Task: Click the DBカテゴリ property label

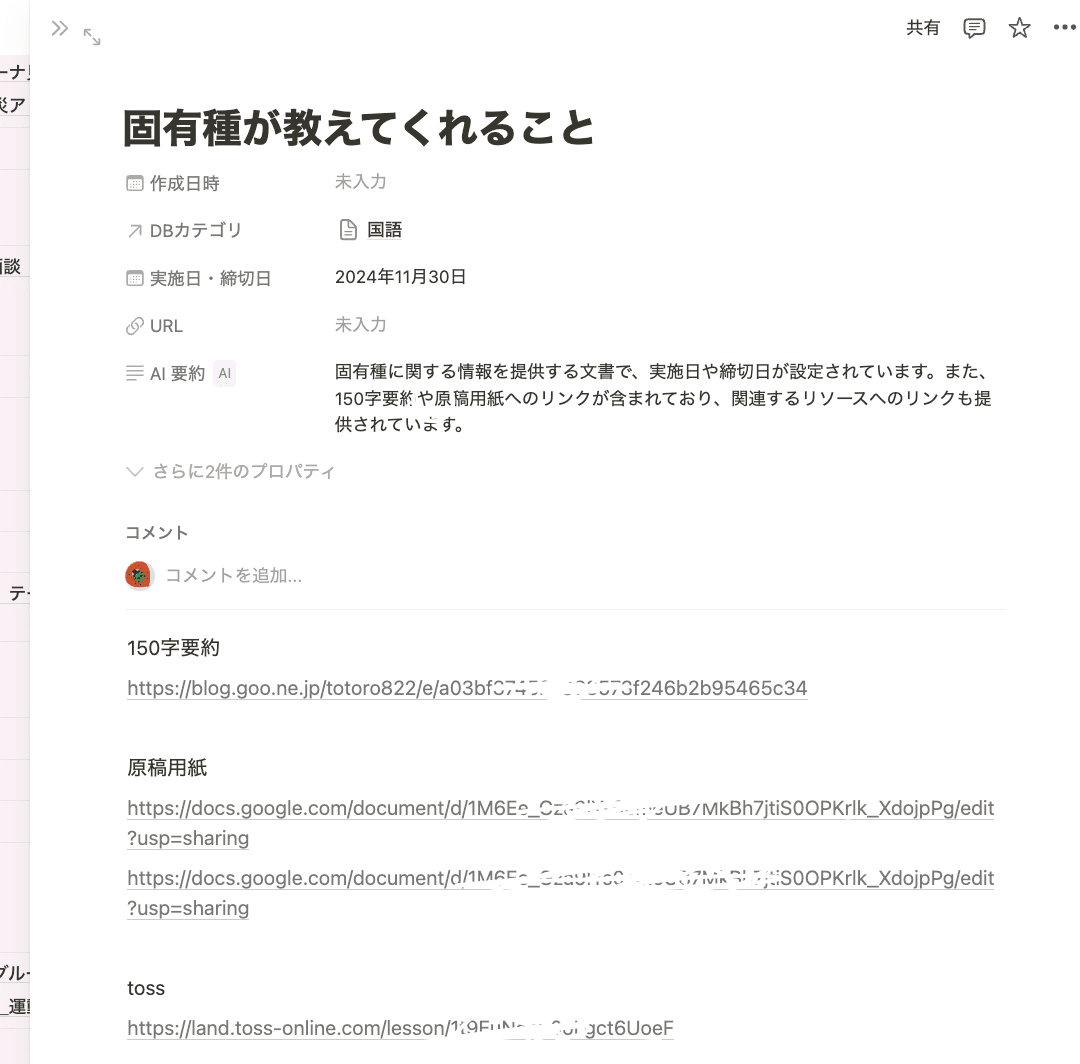Action: pos(196,230)
